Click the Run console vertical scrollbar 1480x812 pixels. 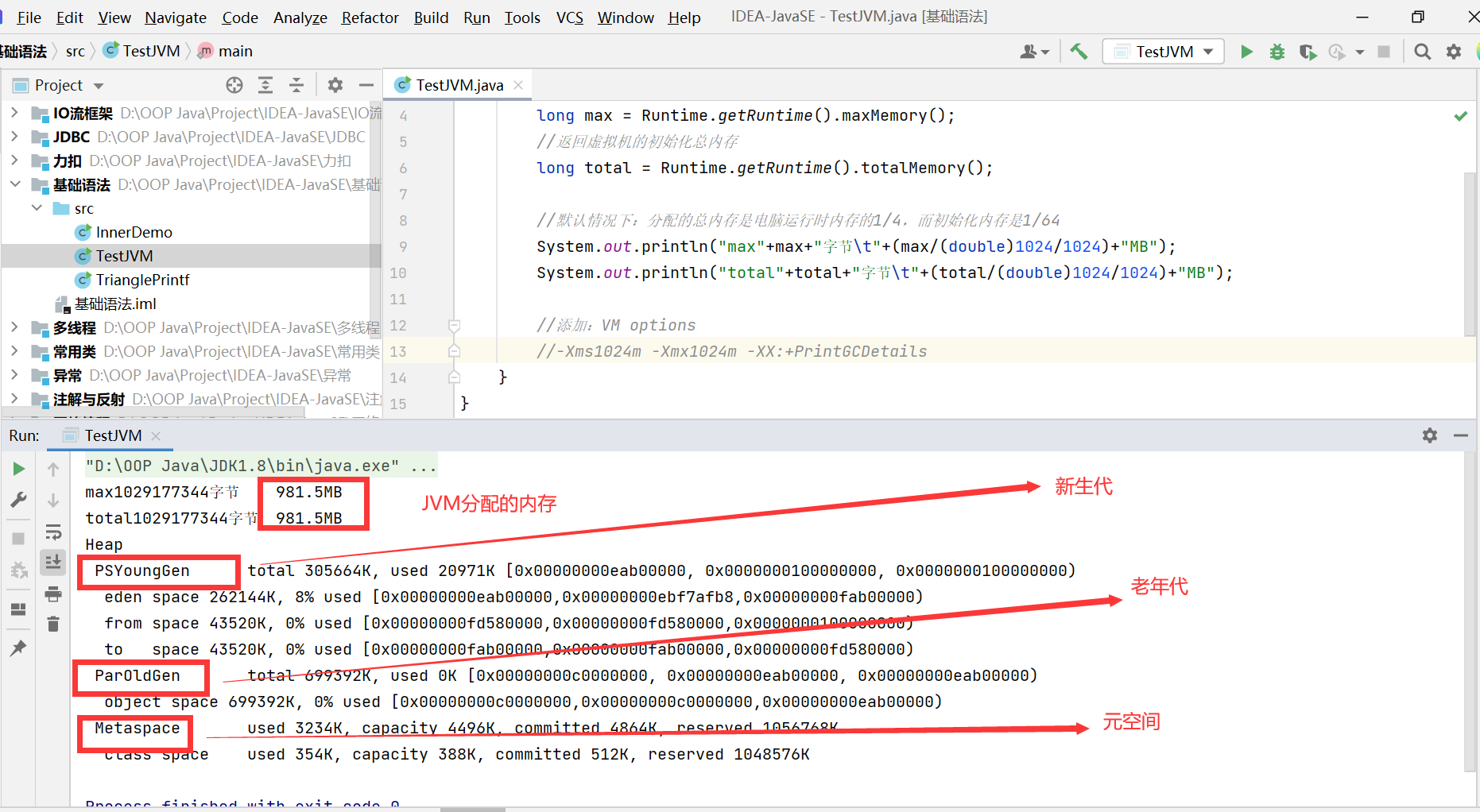1470,612
